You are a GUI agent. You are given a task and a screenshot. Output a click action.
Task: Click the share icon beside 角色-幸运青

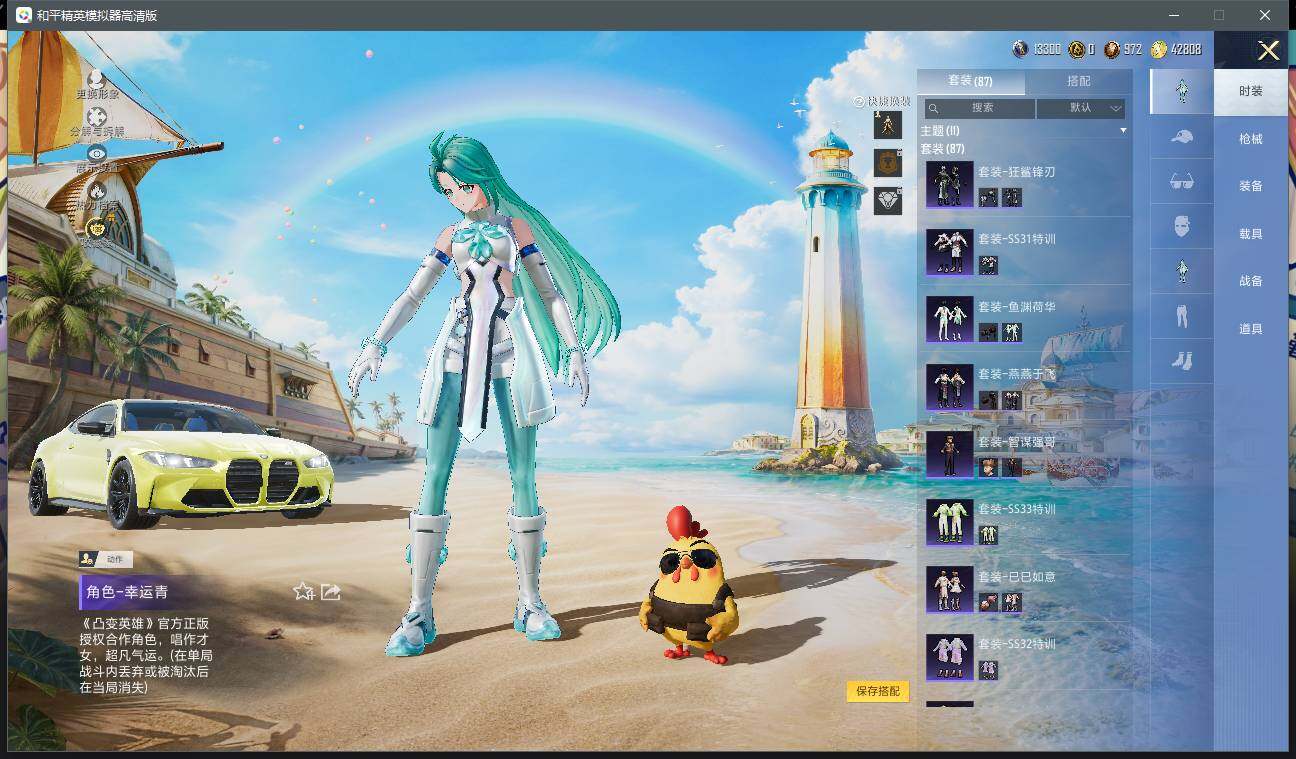331,592
